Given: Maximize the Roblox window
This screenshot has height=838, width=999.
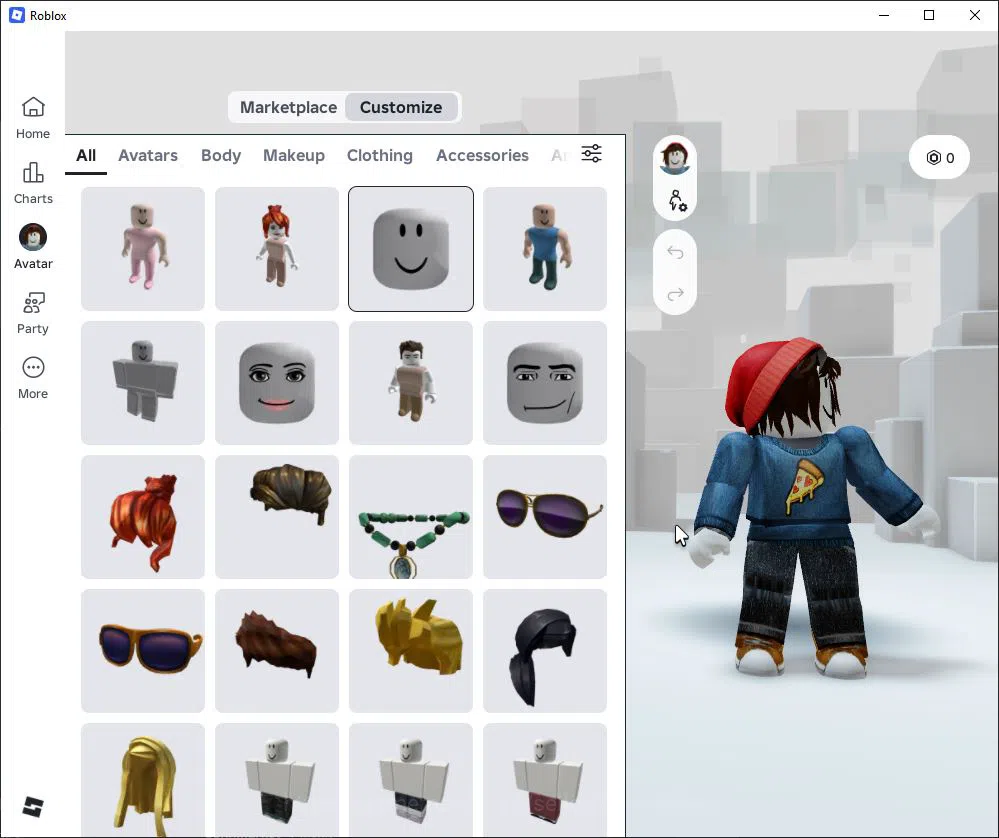Looking at the screenshot, I should [x=929, y=15].
